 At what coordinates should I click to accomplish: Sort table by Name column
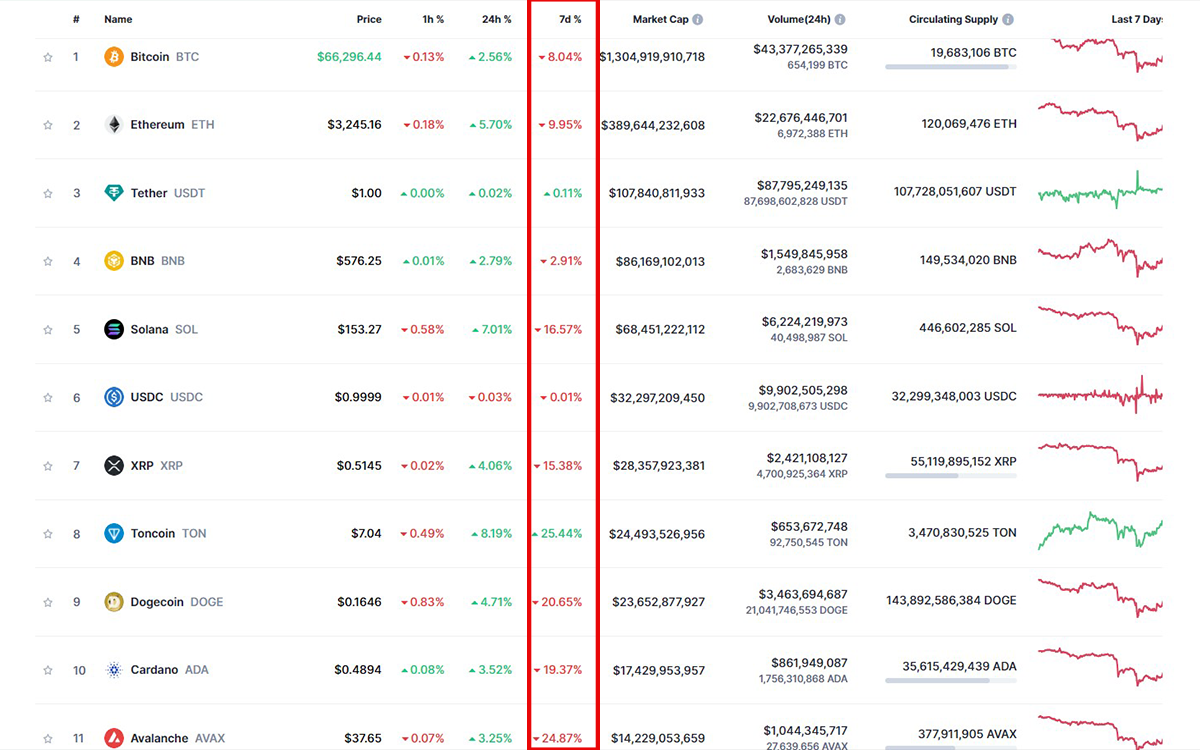pos(118,20)
